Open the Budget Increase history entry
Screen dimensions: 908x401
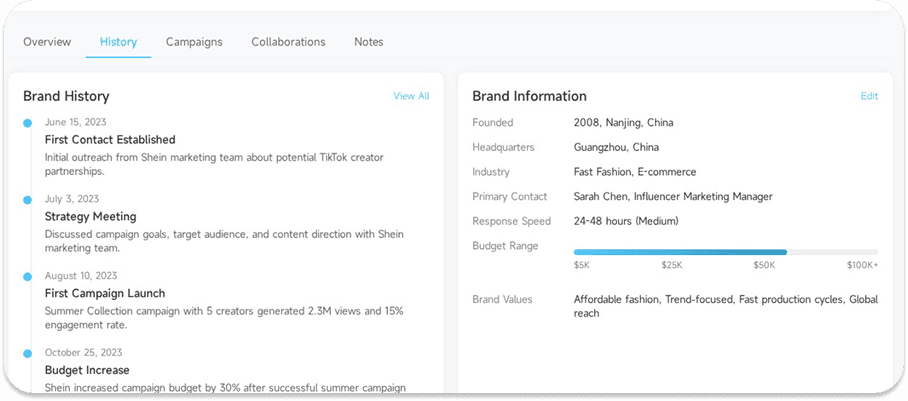click(87, 371)
